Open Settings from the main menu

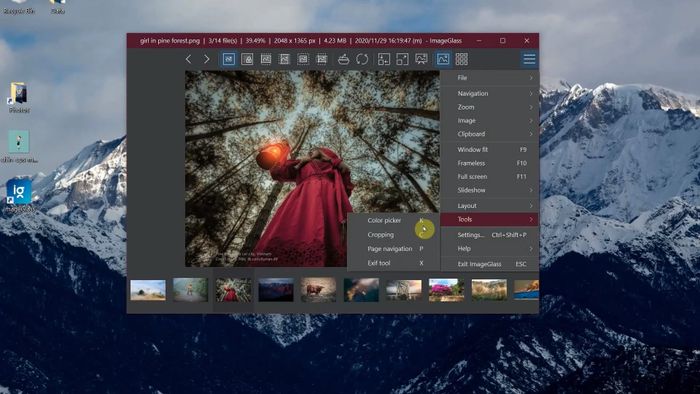(x=490, y=235)
